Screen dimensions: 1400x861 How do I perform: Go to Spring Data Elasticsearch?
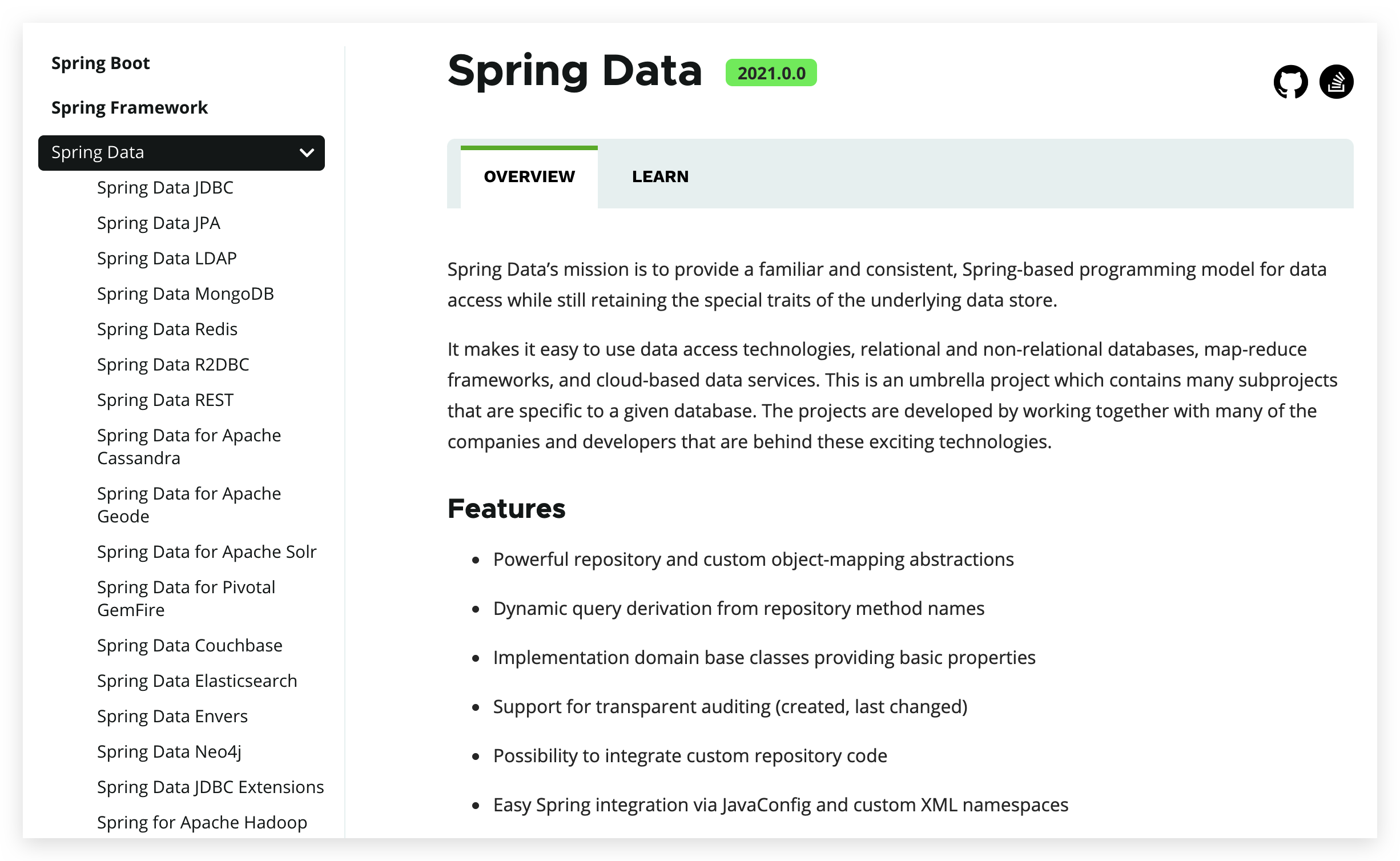point(197,681)
